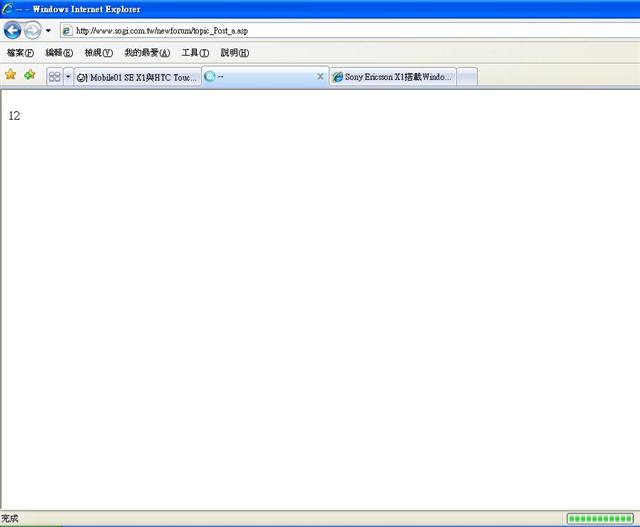Open the 編輯 (Edit) menu
Image resolution: width=640 pixels, height=527 pixels.
(59, 53)
